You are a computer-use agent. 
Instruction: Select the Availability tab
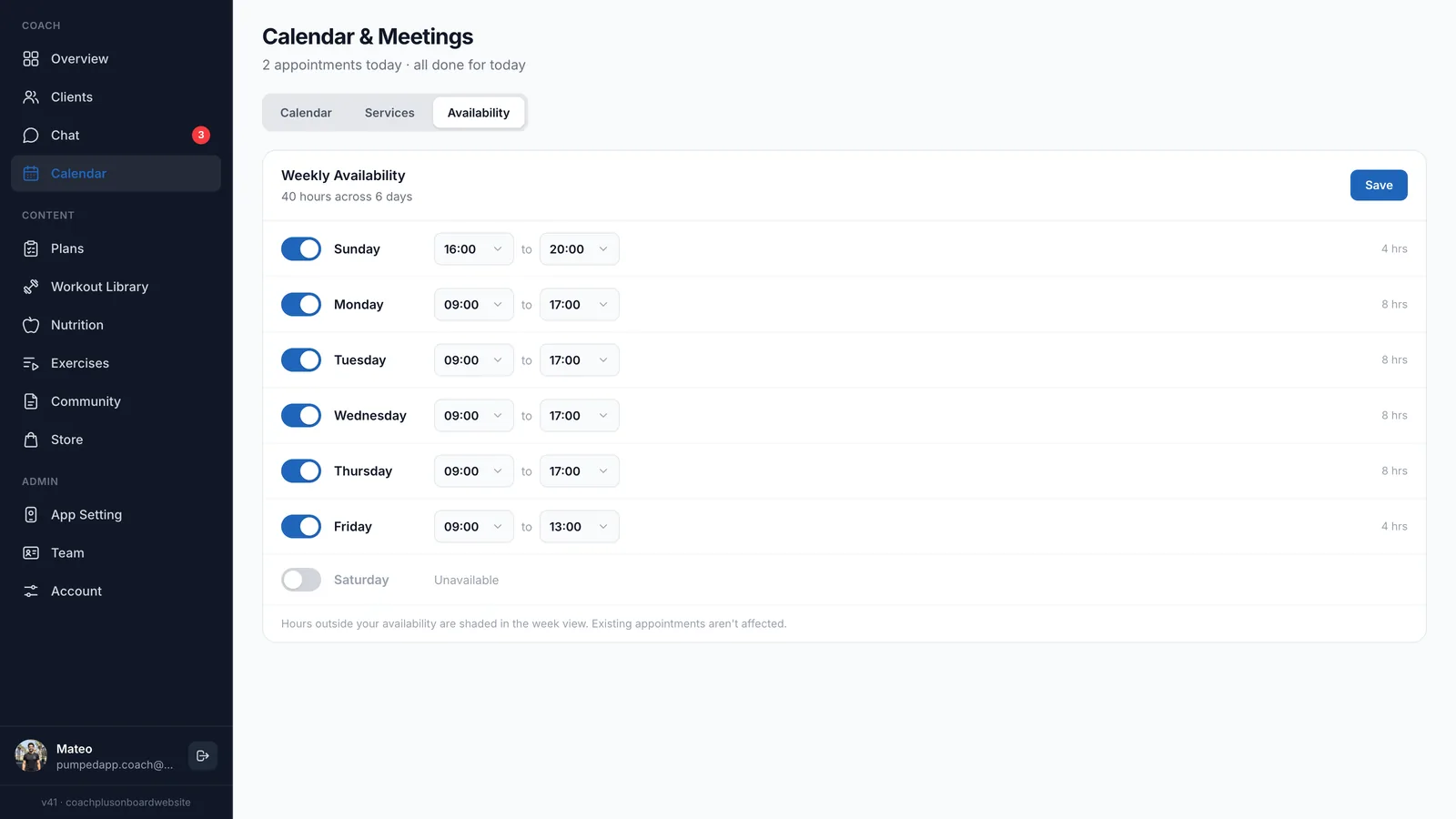(x=479, y=113)
